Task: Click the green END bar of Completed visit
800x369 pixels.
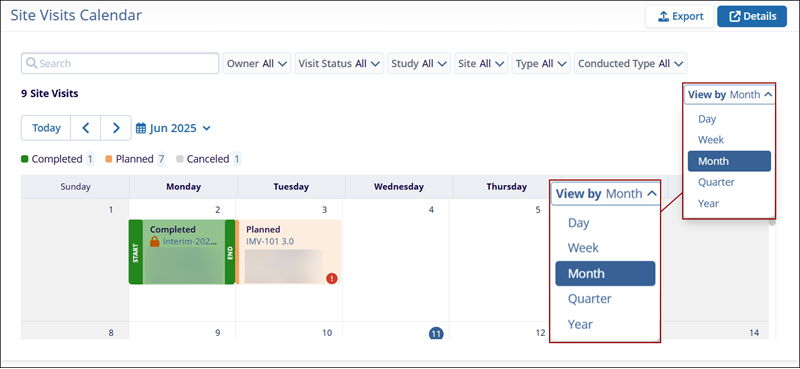Action: [x=230, y=252]
